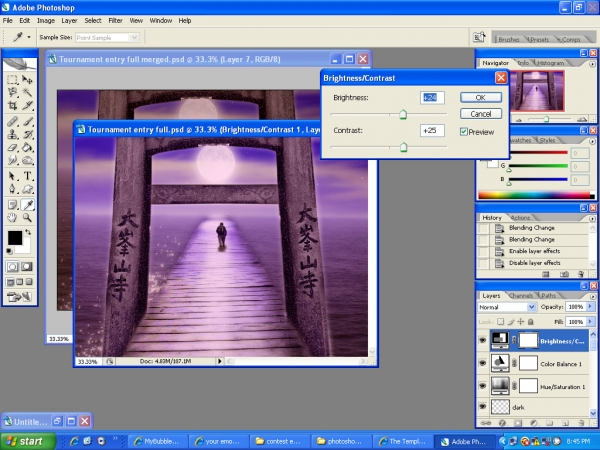Select the Notes tool
This screenshot has width=600, height=450.
coord(12,205)
